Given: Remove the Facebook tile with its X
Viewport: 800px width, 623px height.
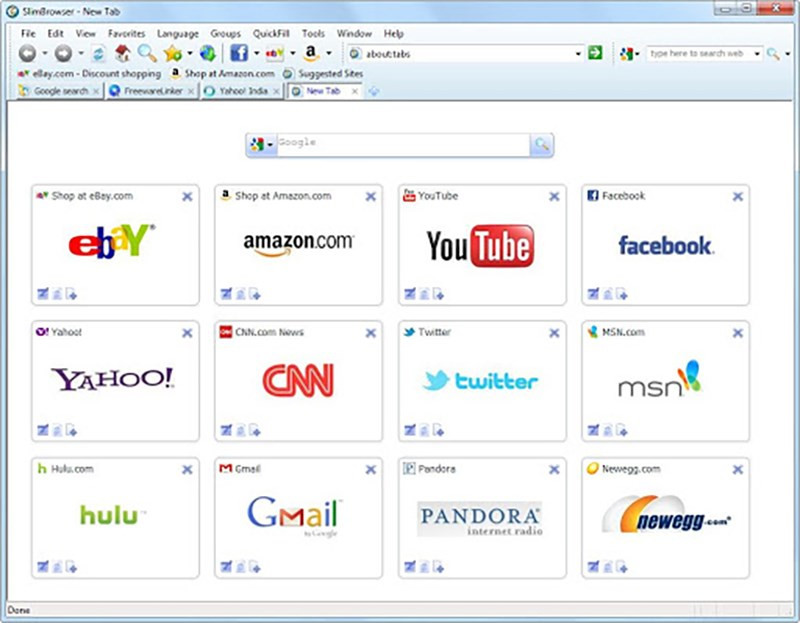Looking at the screenshot, I should pos(738,196).
